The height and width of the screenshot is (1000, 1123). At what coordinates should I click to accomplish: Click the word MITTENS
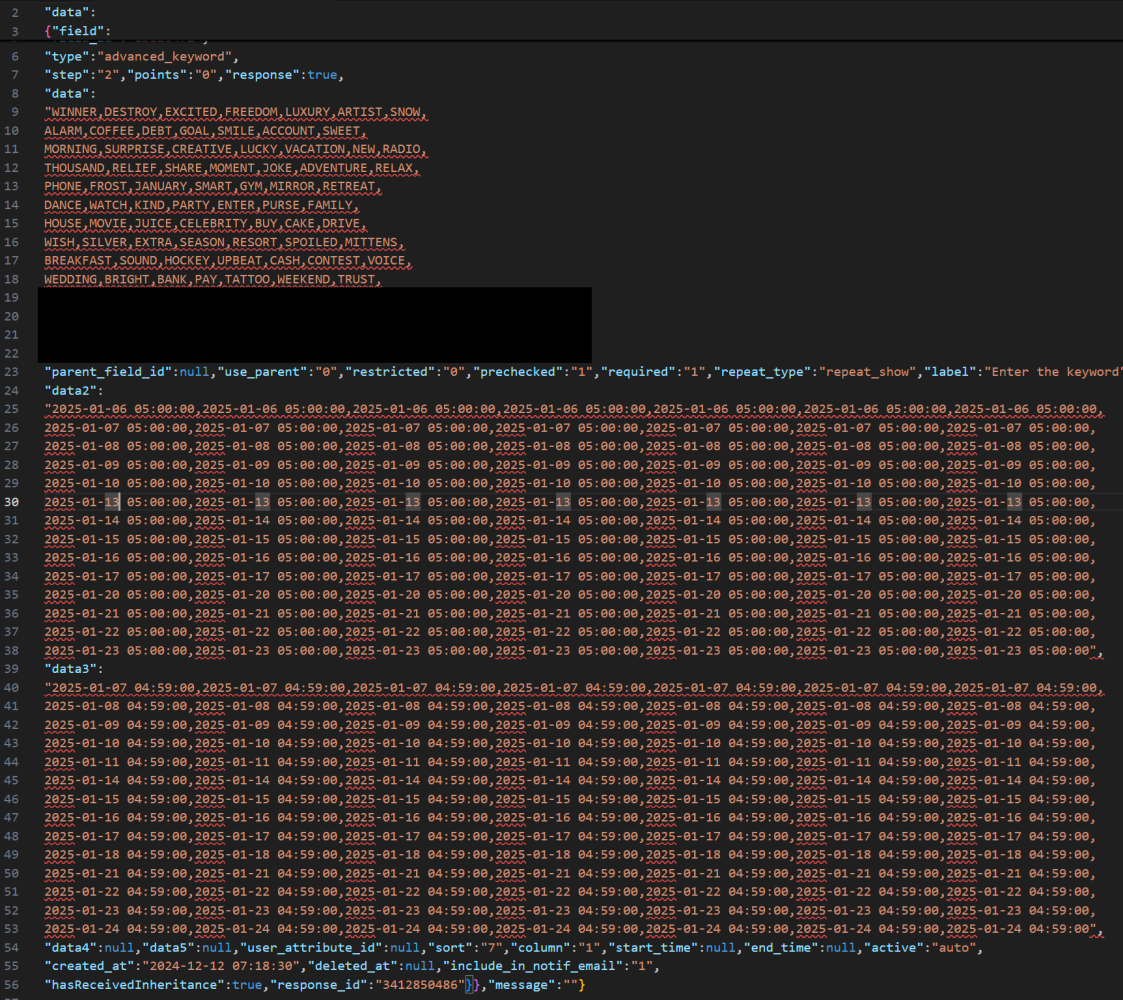point(371,242)
